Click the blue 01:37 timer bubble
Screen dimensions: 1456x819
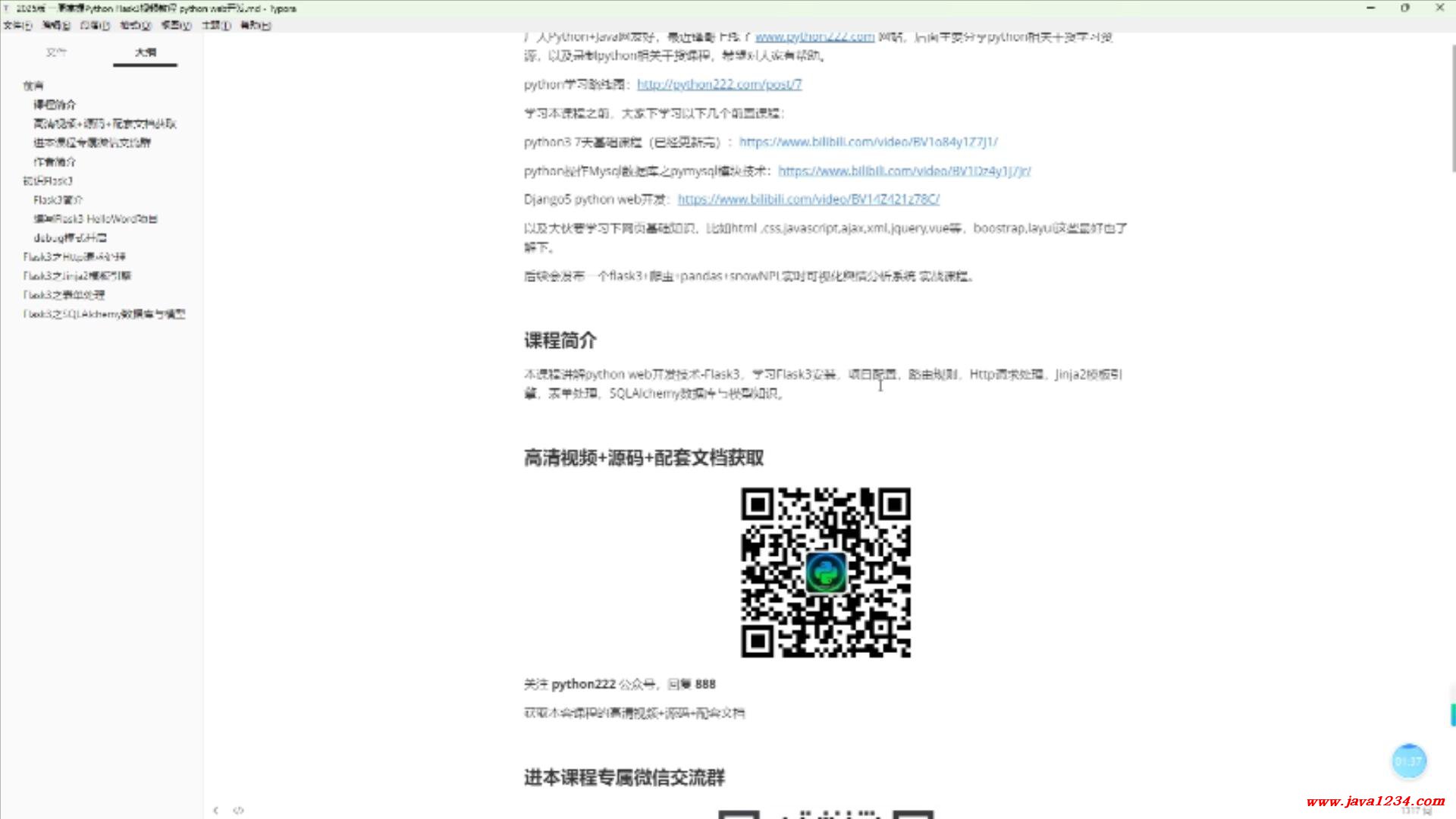click(x=1409, y=761)
